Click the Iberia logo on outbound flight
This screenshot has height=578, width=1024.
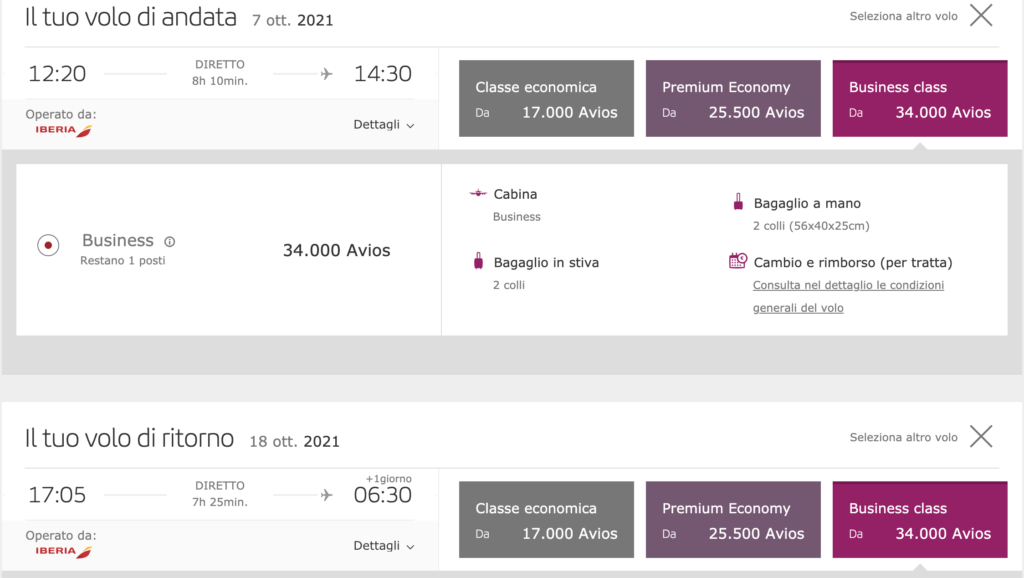[x=62, y=131]
